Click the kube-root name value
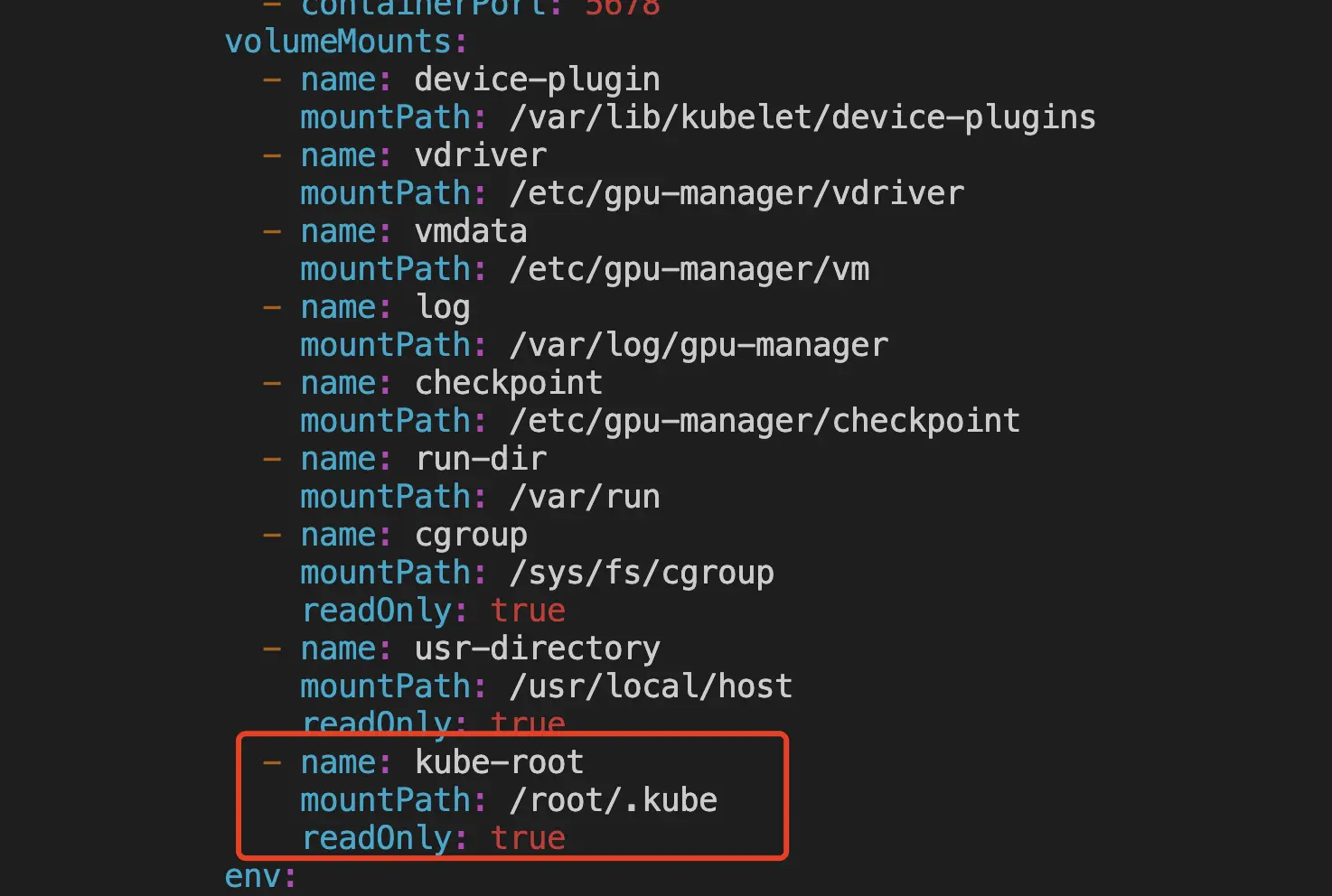 click(500, 763)
